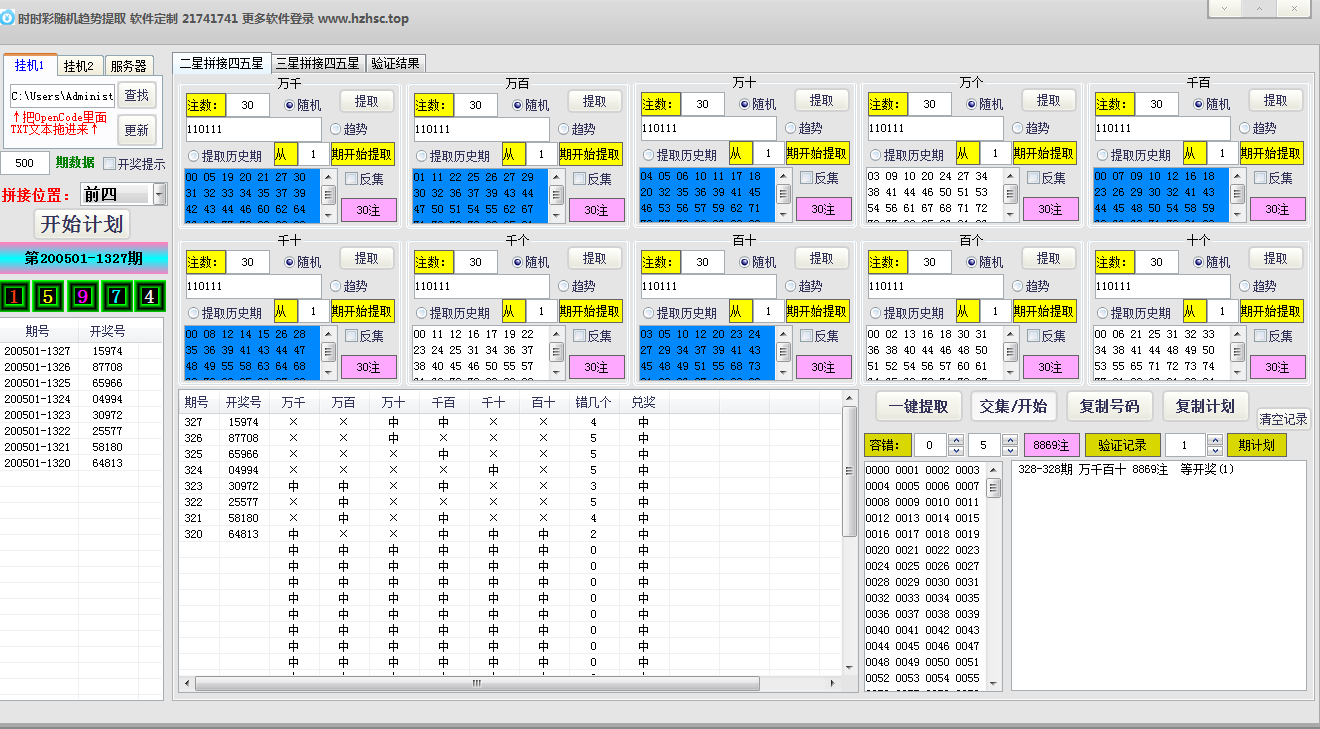Switch to 三星拼接四五星 tab
The image size is (1320, 729).
(318, 63)
